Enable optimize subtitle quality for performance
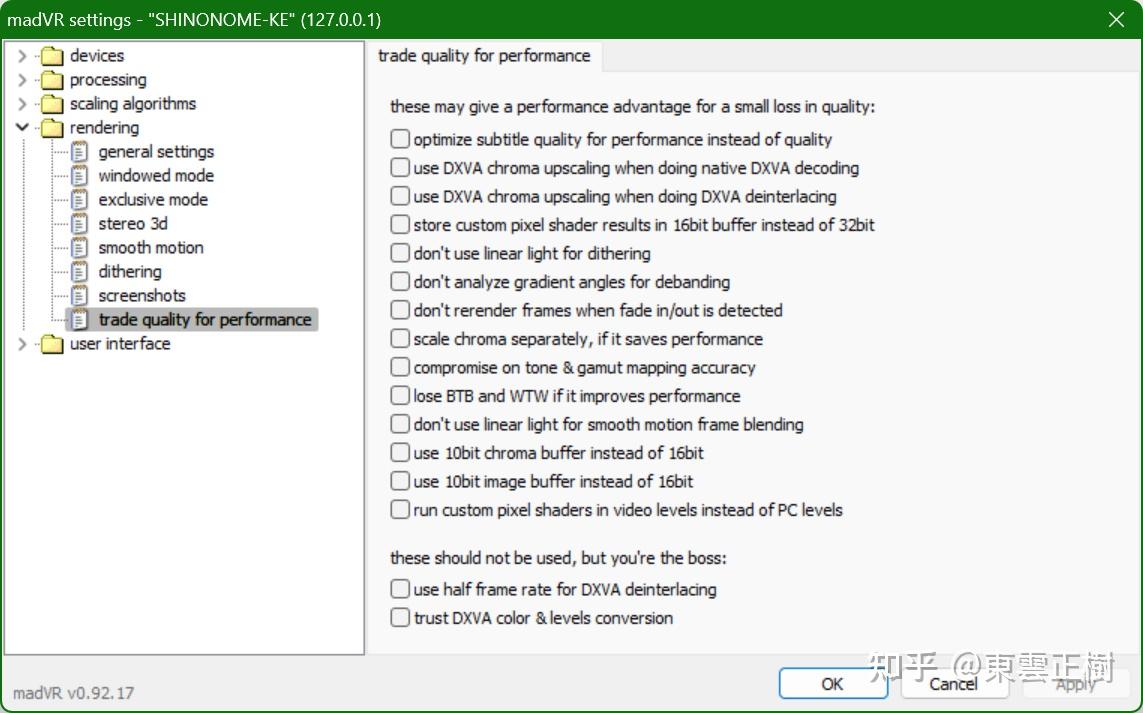Image resolution: width=1143 pixels, height=713 pixels. coord(399,139)
